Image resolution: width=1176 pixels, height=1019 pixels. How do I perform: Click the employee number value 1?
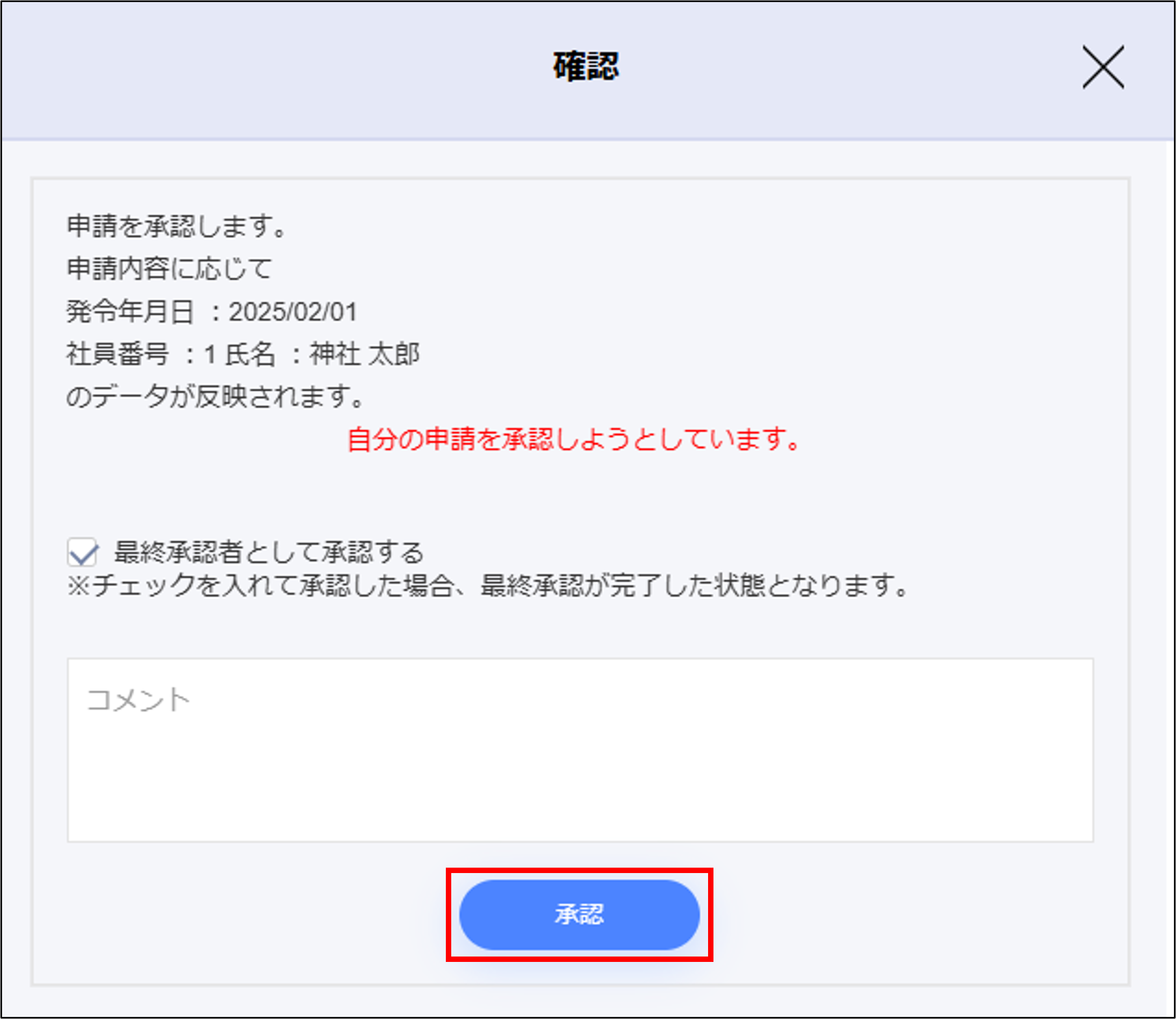point(210,355)
